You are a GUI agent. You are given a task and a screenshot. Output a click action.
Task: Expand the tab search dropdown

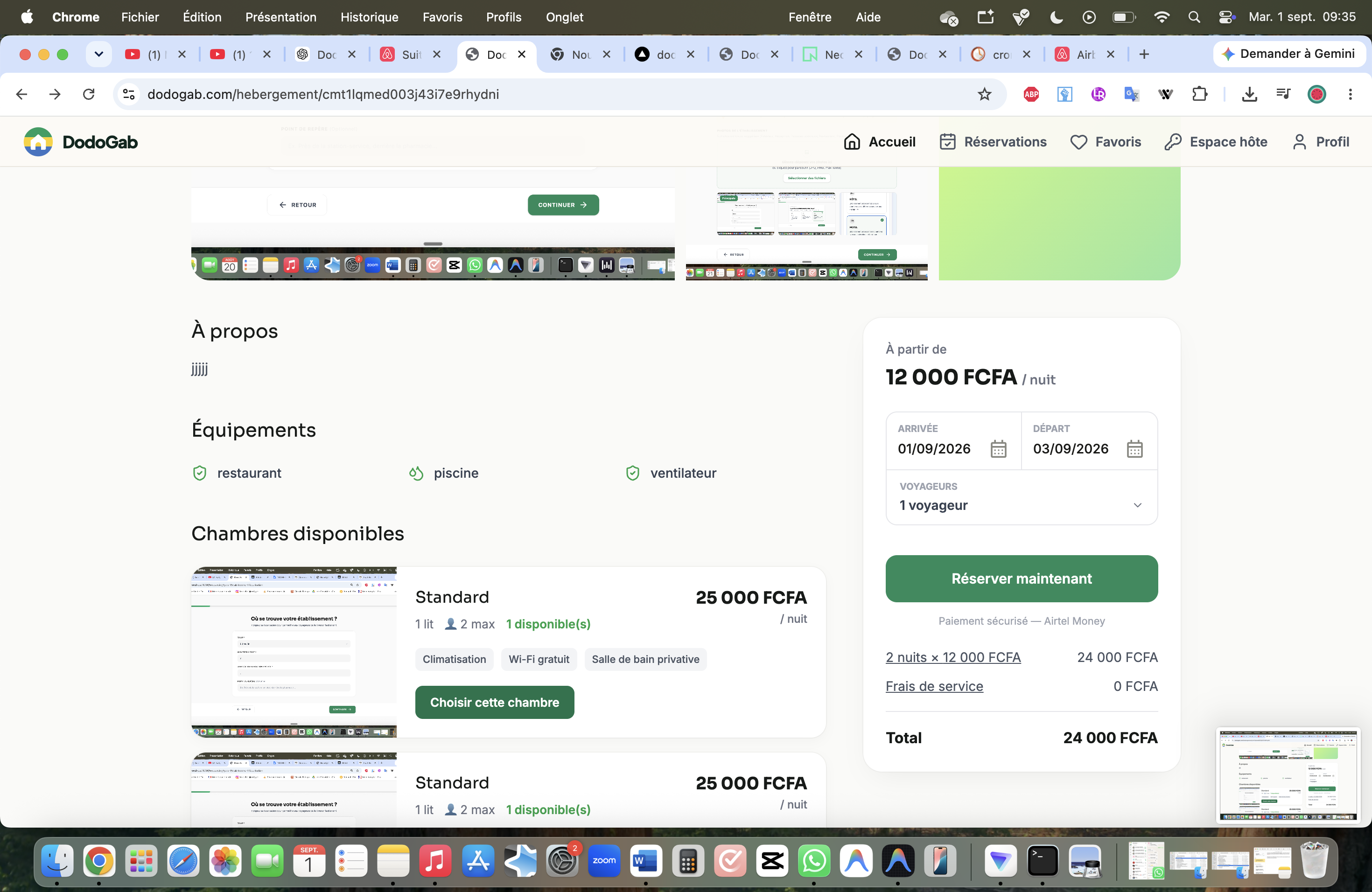click(98, 54)
